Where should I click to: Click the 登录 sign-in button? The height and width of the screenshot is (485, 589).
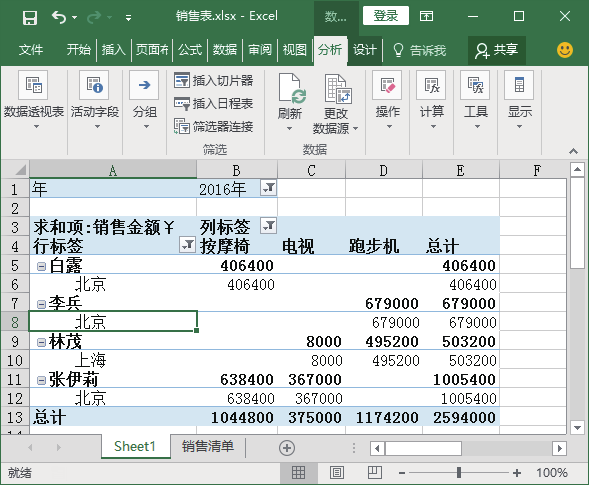click(x=386, y=16)
